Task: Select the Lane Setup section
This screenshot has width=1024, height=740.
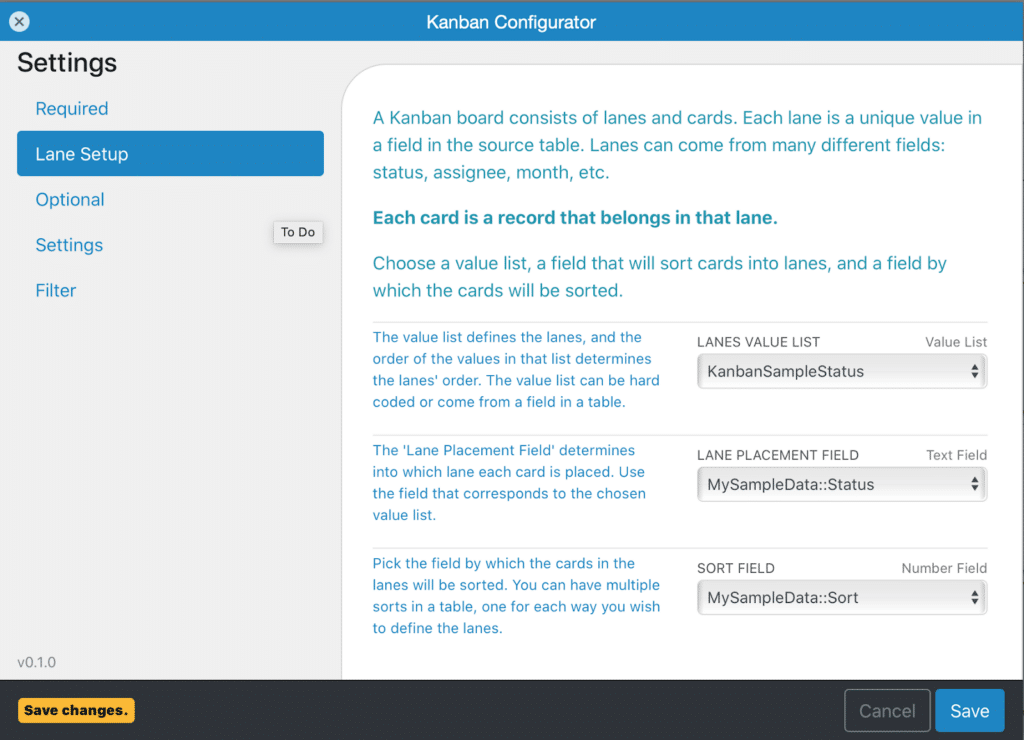Action: click(170, 153)
